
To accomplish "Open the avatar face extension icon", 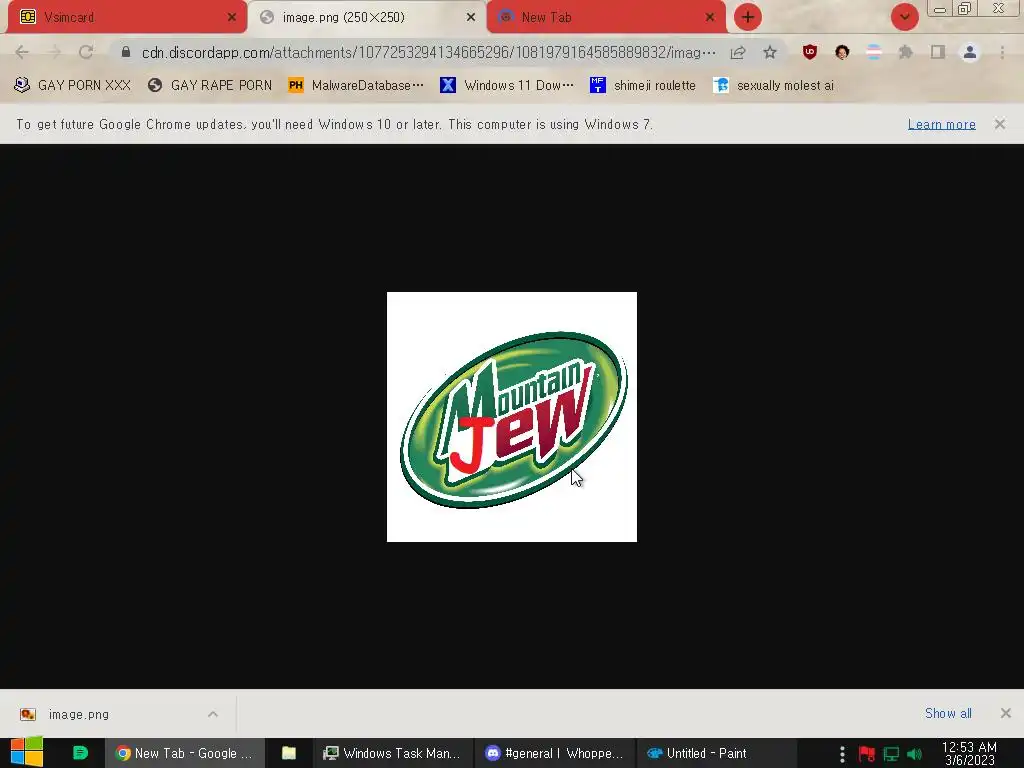I will pyautogui.click(x=842, y=52).
